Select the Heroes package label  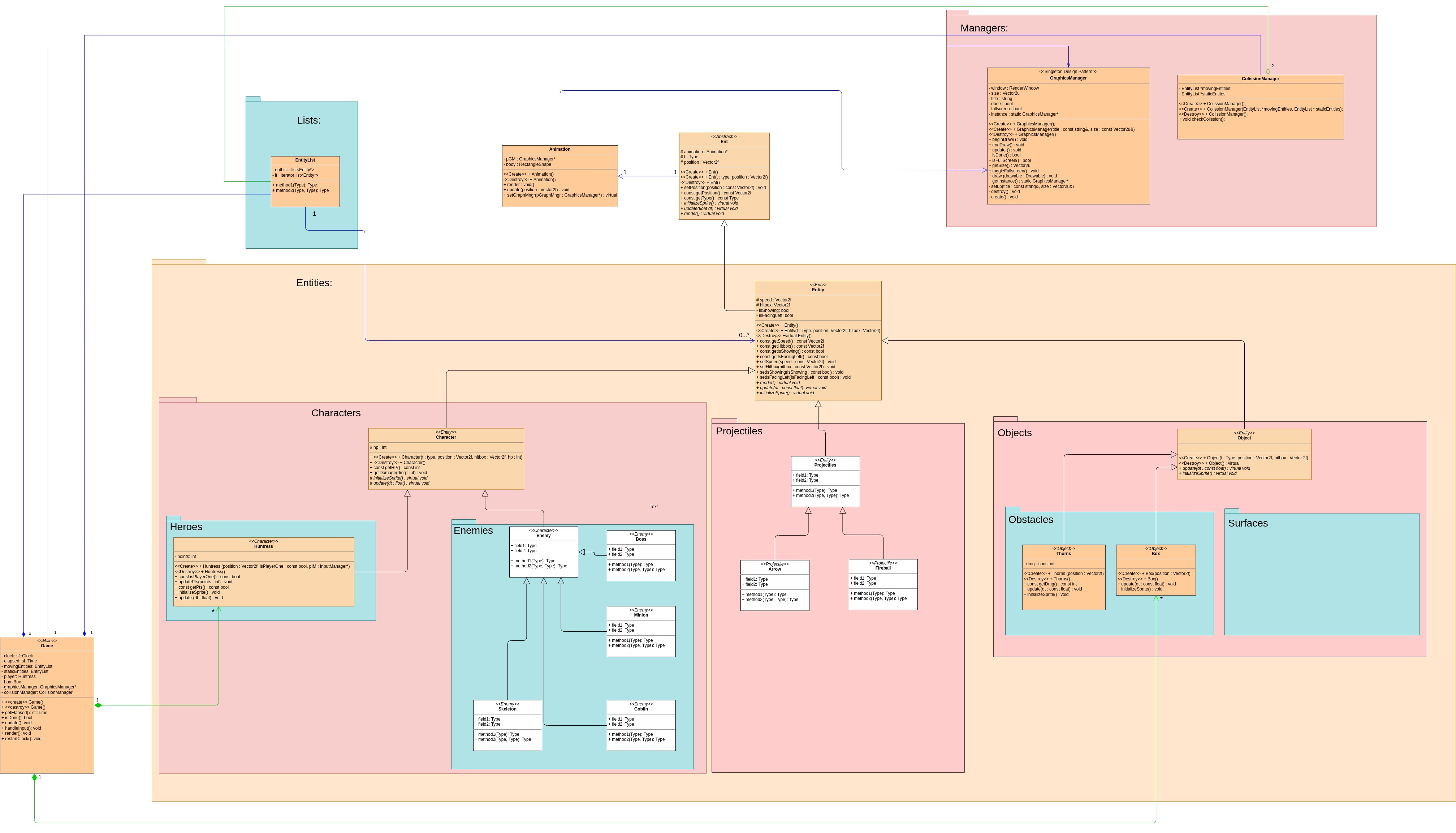(x=186, y=527)
